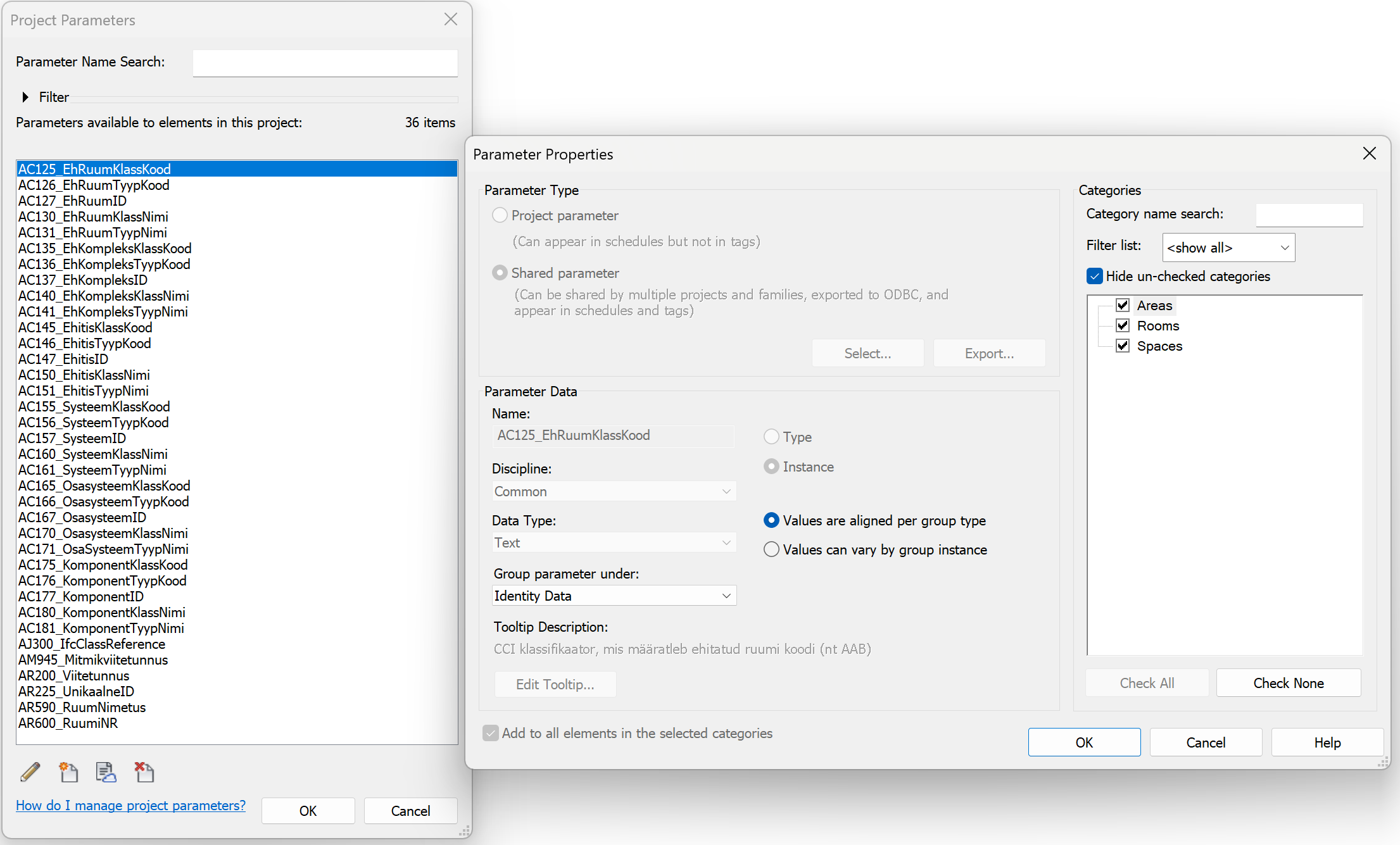The image size is (1400, 845).
Task: Click the Edit Tooltip... button
Action: pyautogui.click(x=555, y=684)
